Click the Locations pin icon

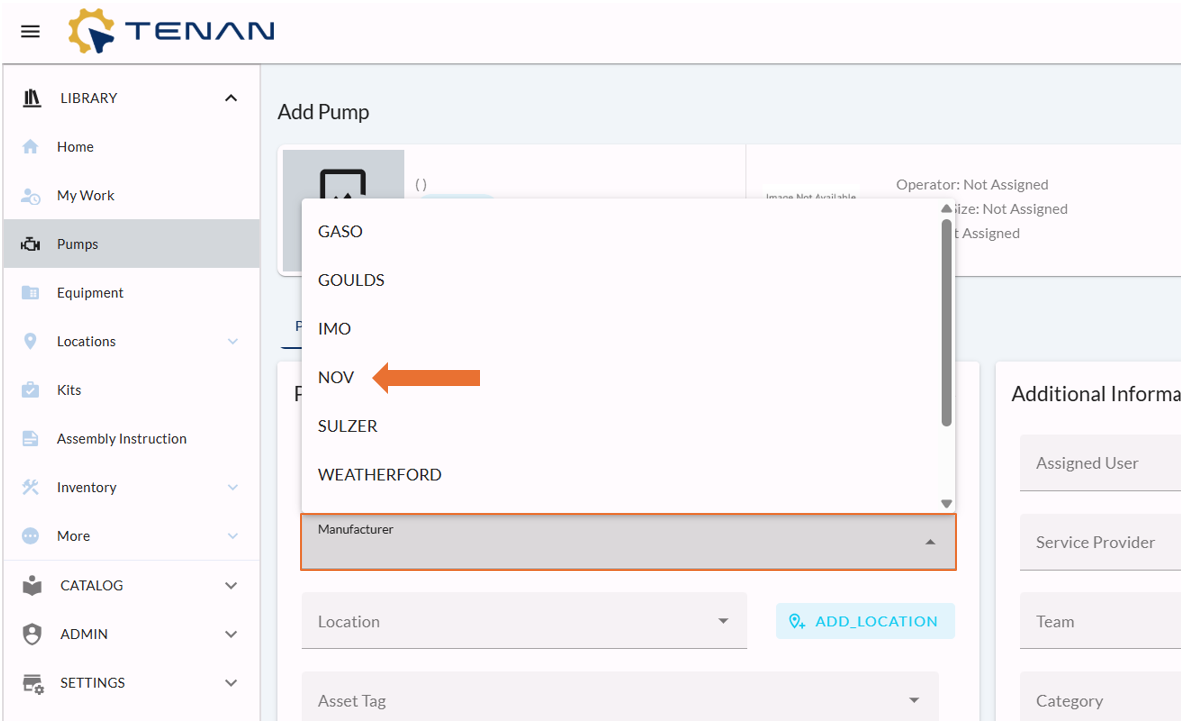(30, 342)
